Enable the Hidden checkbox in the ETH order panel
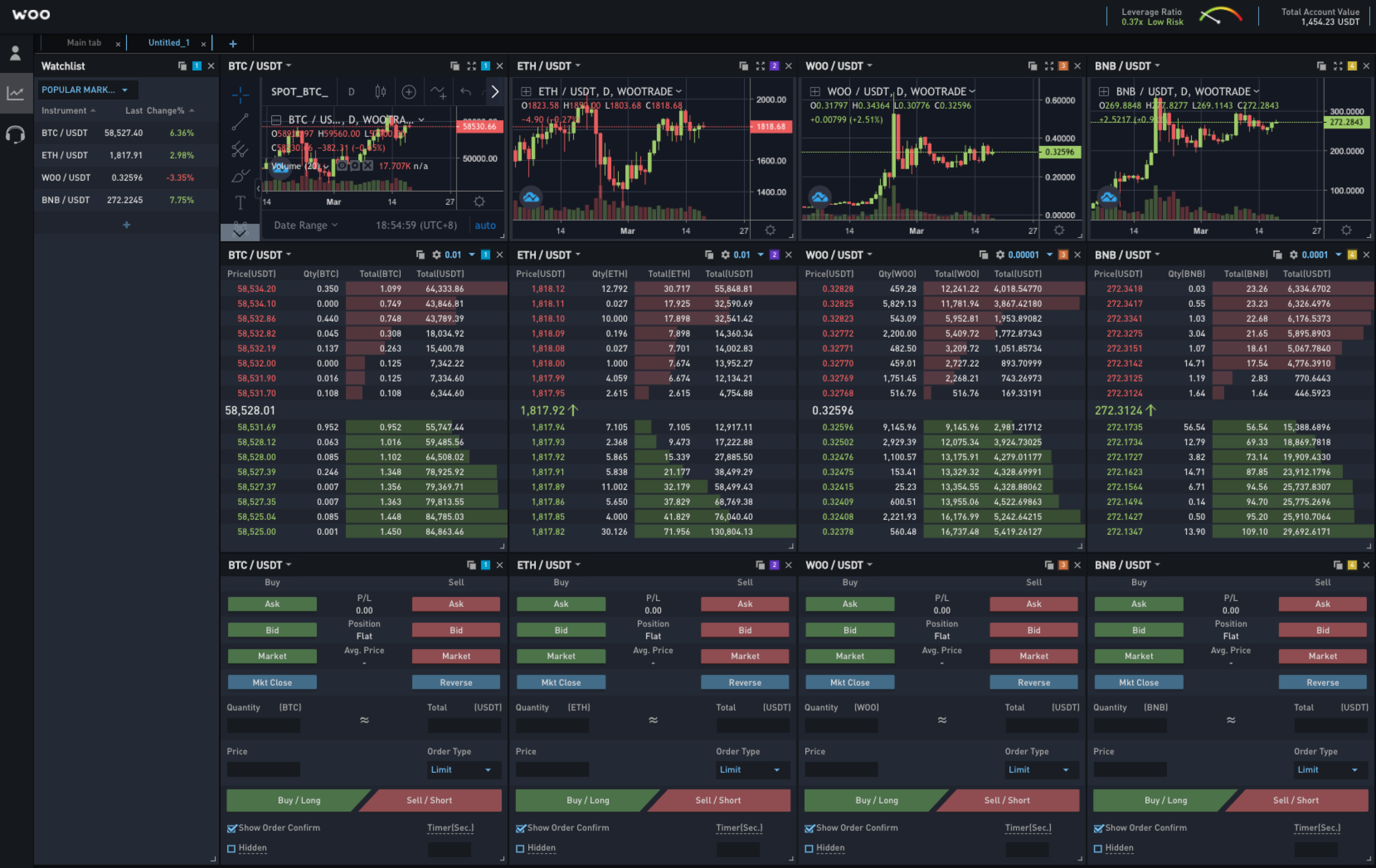The width and height of the screenshot is (1376, 868). 520,849
